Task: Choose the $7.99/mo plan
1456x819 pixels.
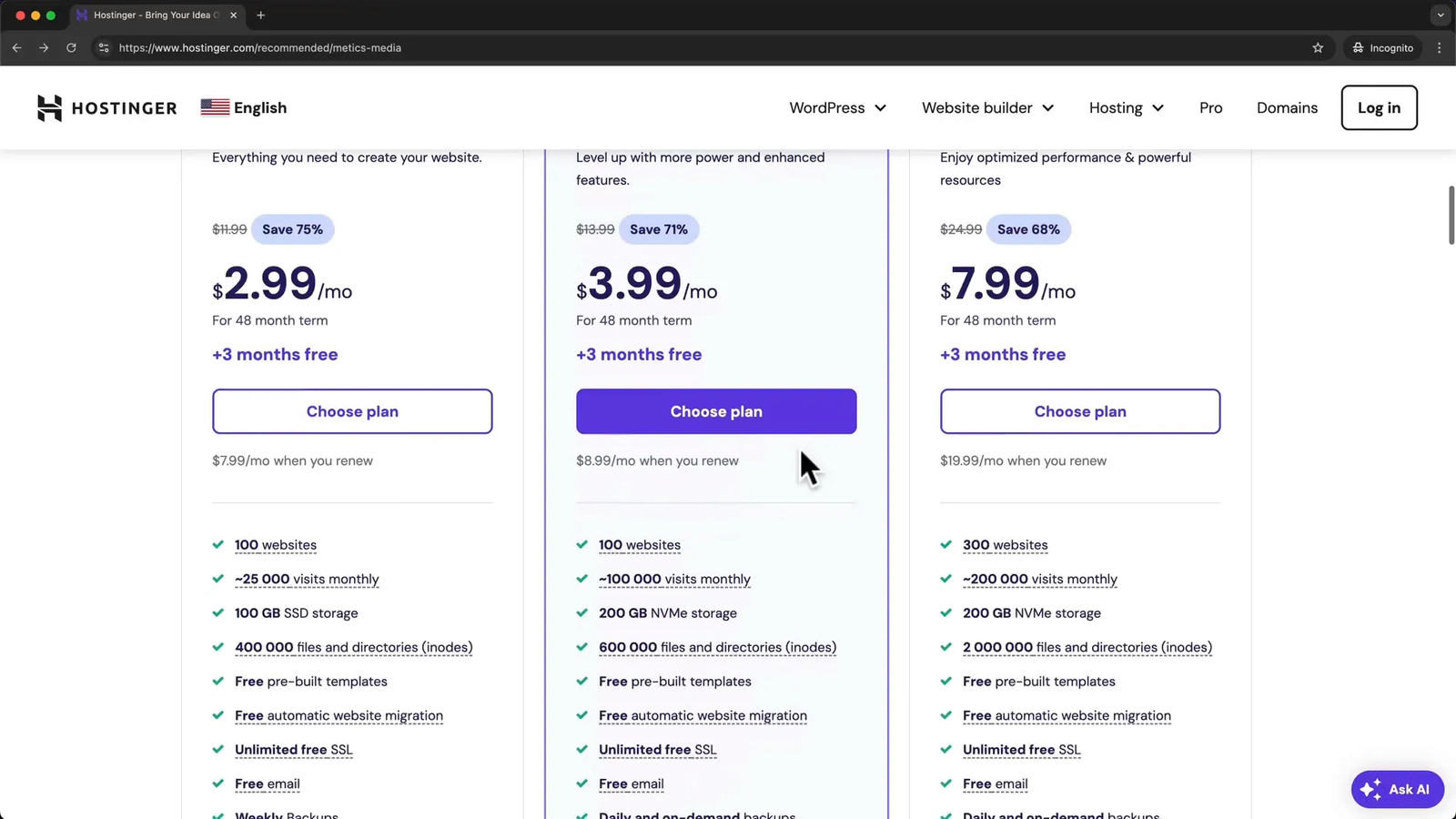Action: click(x=1080, y=411)
